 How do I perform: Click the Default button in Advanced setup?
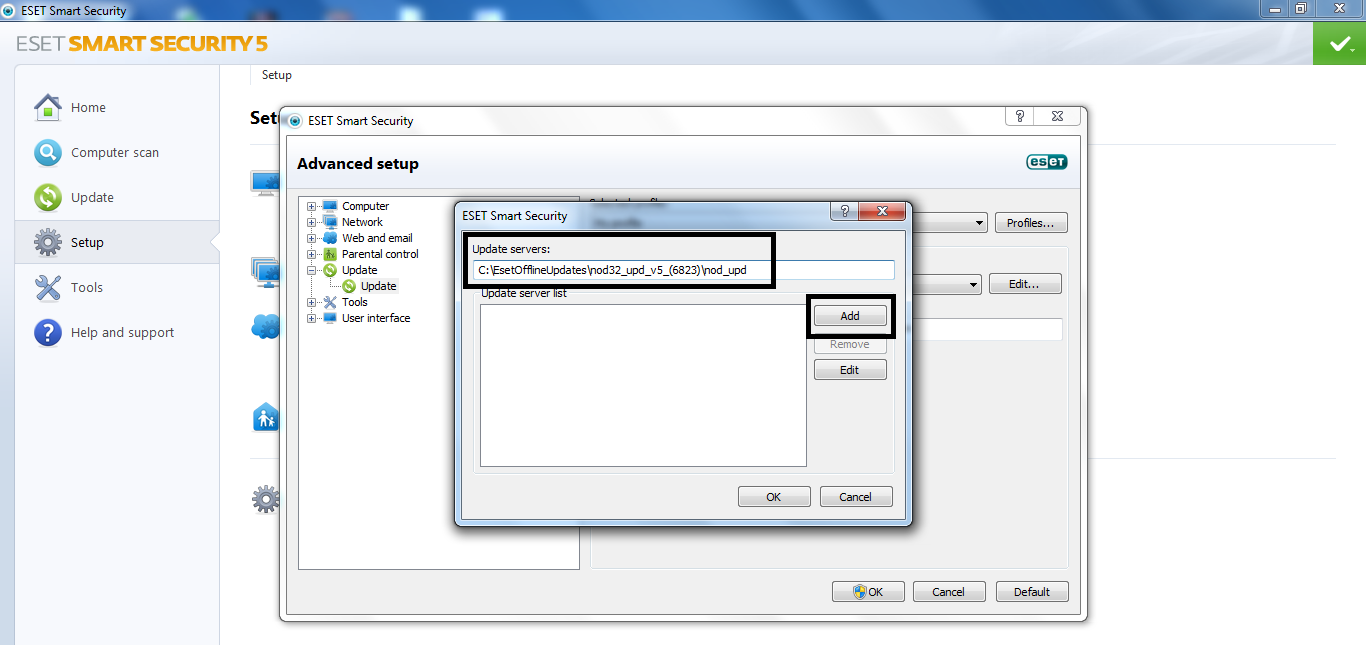[x=1032, y=592]
